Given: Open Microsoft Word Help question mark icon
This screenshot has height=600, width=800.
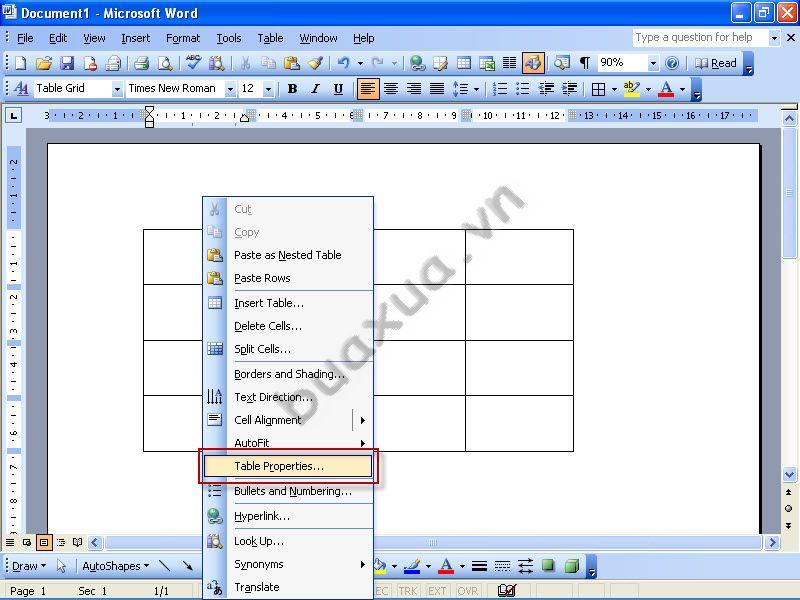Looking at the screenshot, I should coord(672,63).
